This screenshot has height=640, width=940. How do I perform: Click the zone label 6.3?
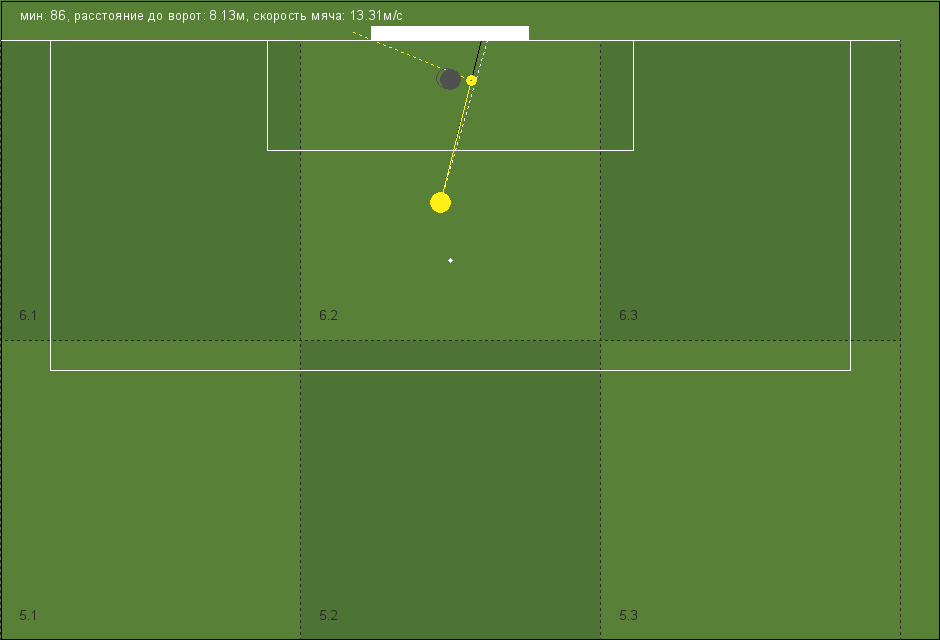tap(628, 315)
